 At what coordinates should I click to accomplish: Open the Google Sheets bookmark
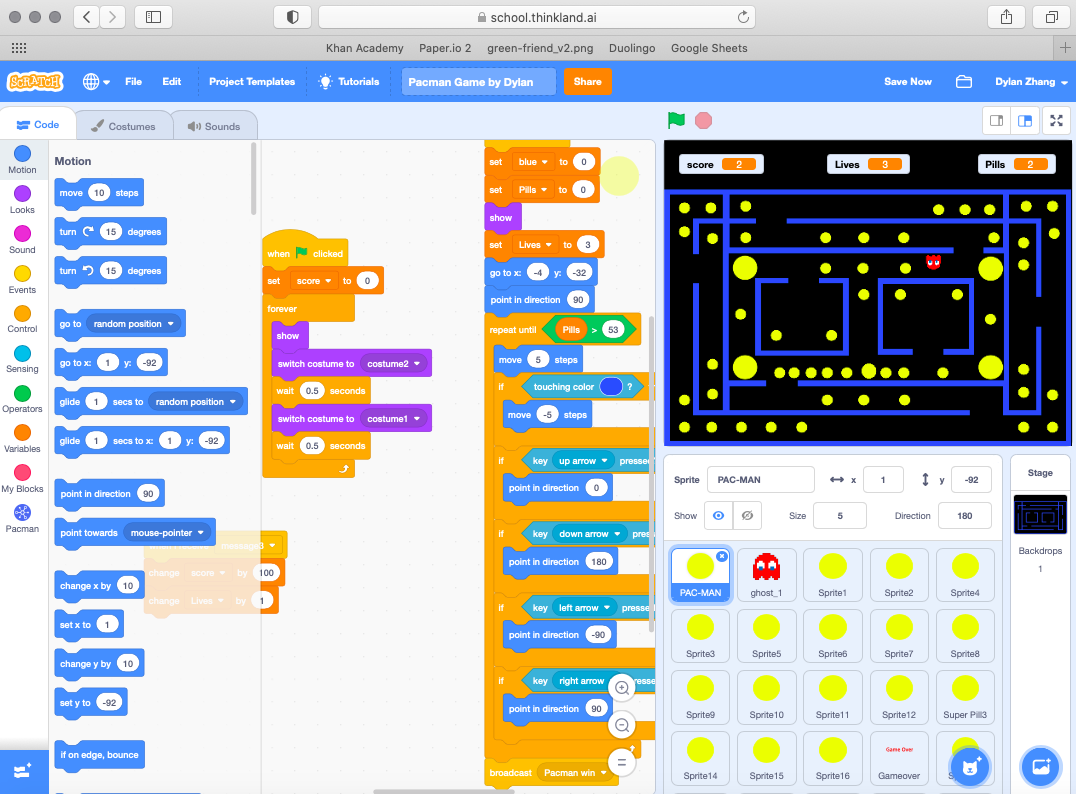[x=709, y=48]
